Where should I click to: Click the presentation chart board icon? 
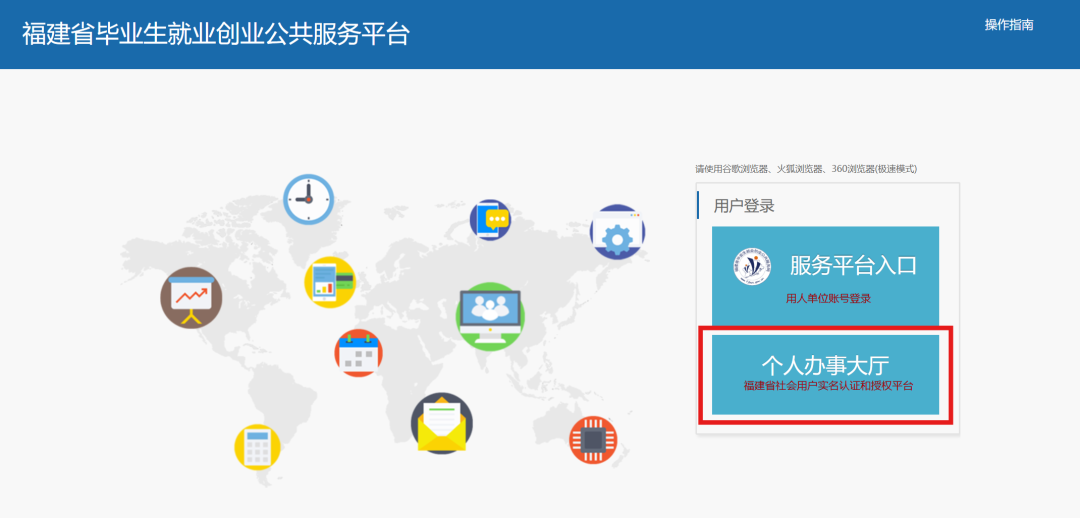point(191,298)
